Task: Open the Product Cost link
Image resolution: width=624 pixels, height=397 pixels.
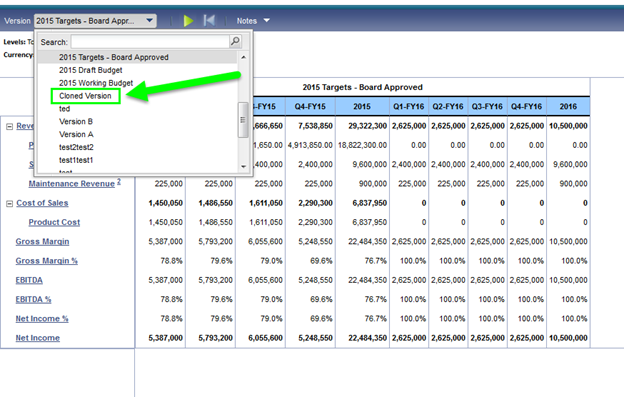Action: pyautogui.click(x=54, y=222)
